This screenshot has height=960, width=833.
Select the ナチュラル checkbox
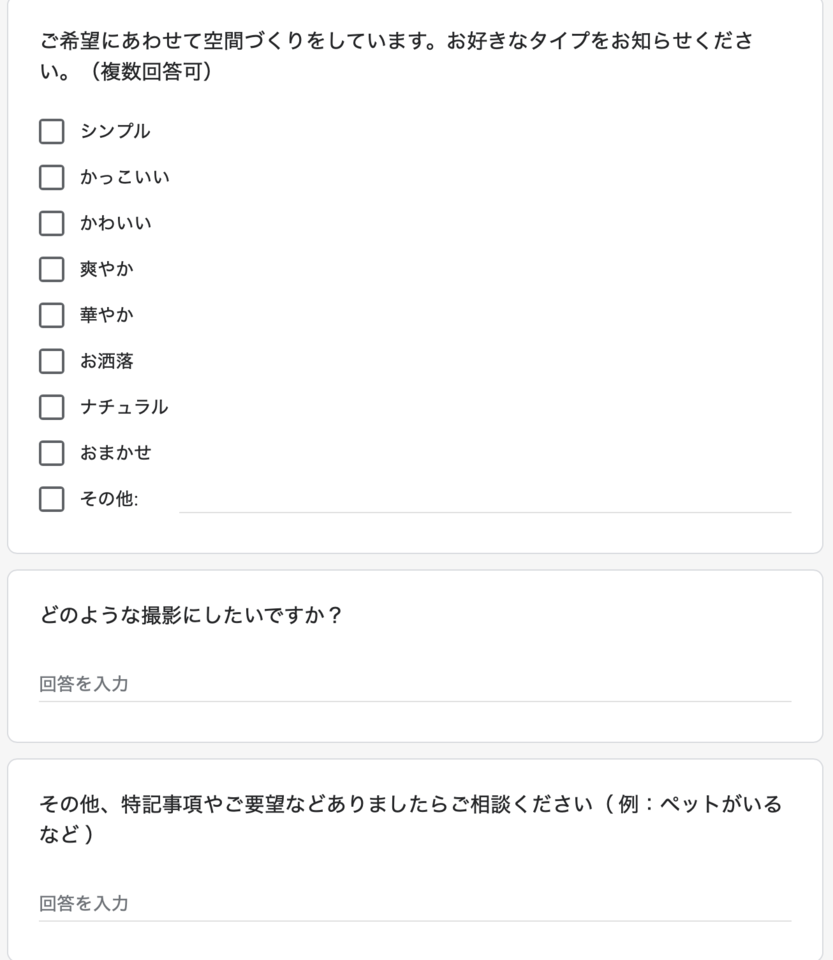coord(51,407)
